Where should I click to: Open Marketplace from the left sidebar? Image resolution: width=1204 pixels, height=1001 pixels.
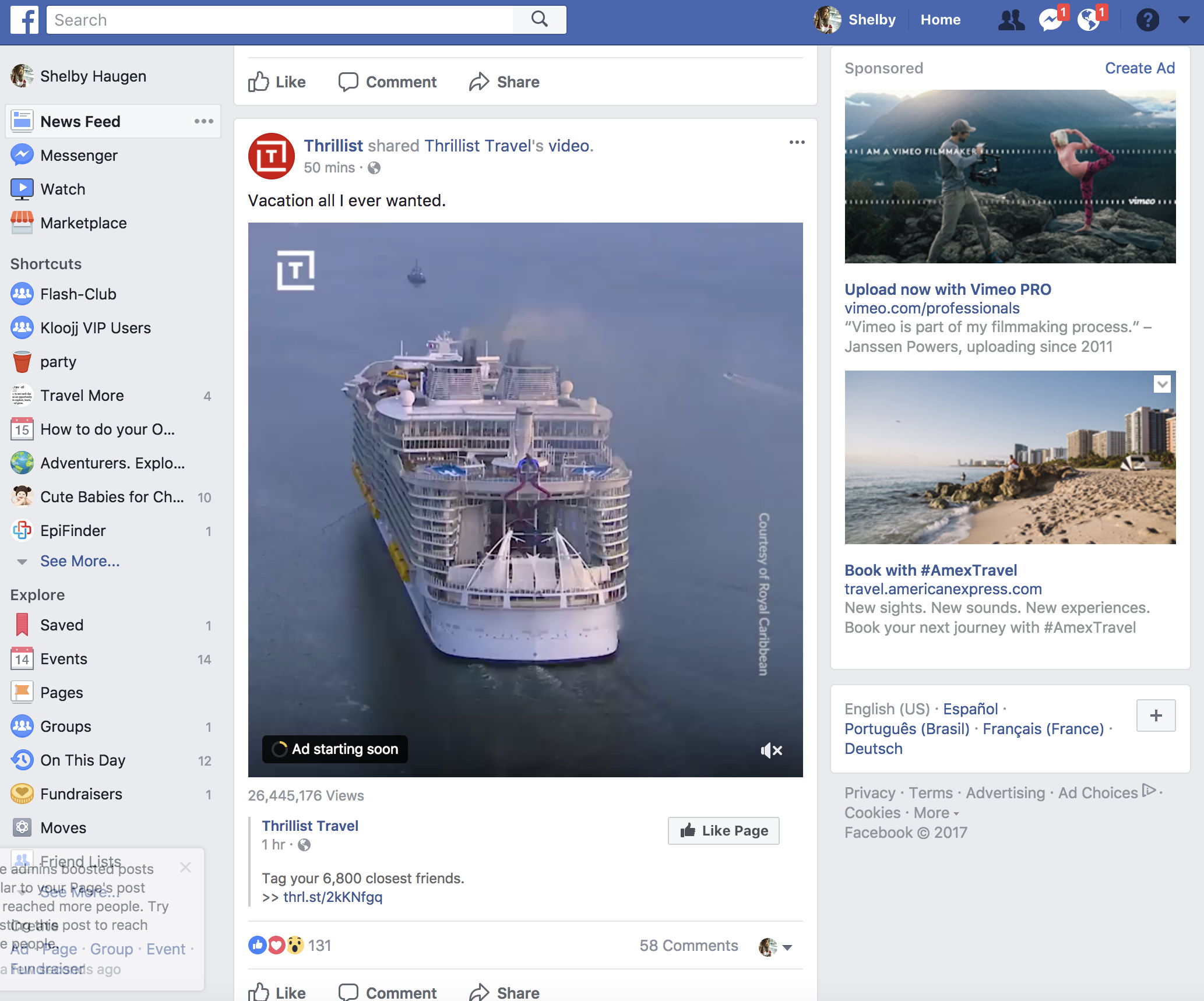click(83, 223)
